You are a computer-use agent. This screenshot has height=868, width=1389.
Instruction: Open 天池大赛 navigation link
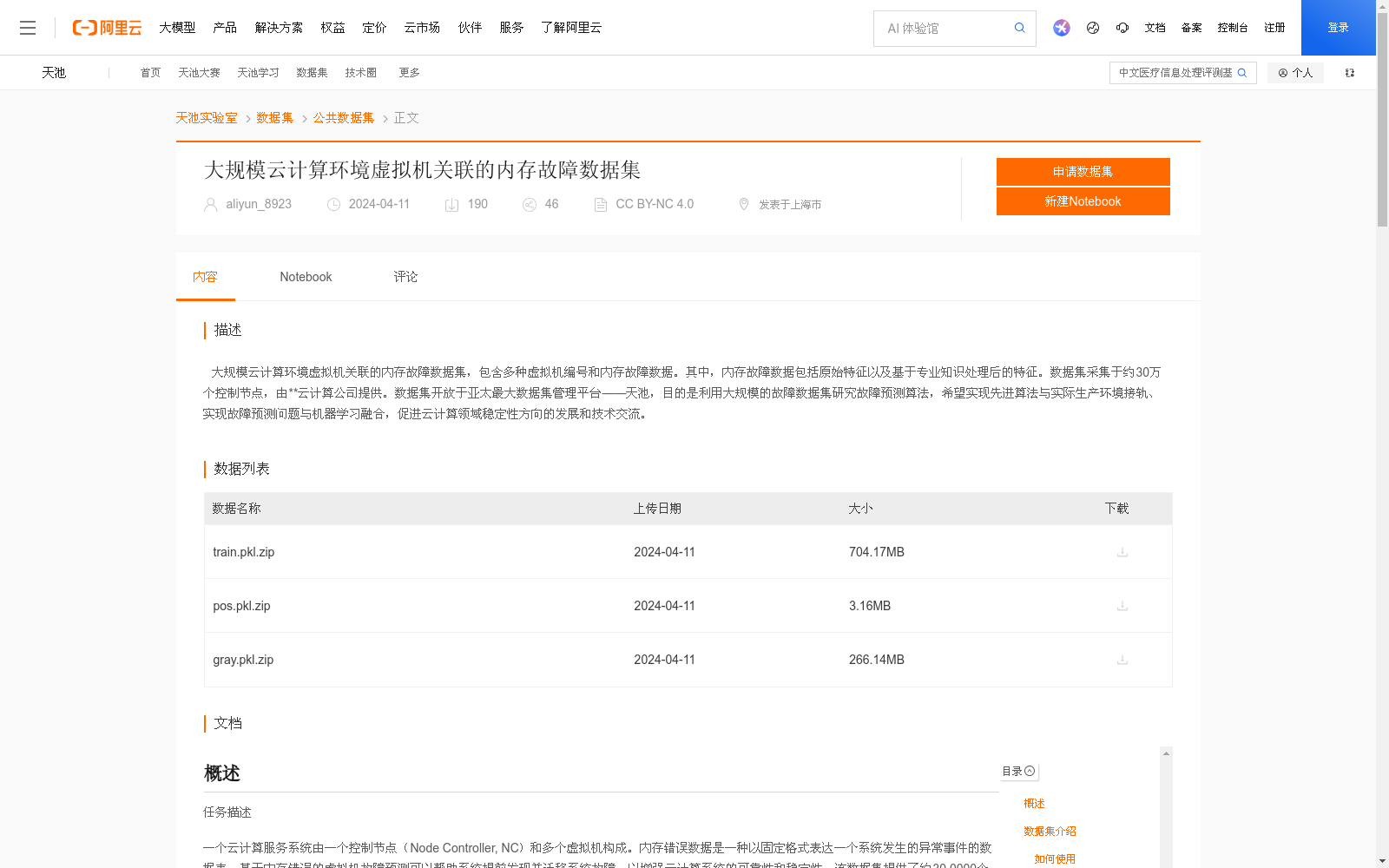[x=199, y=73]
